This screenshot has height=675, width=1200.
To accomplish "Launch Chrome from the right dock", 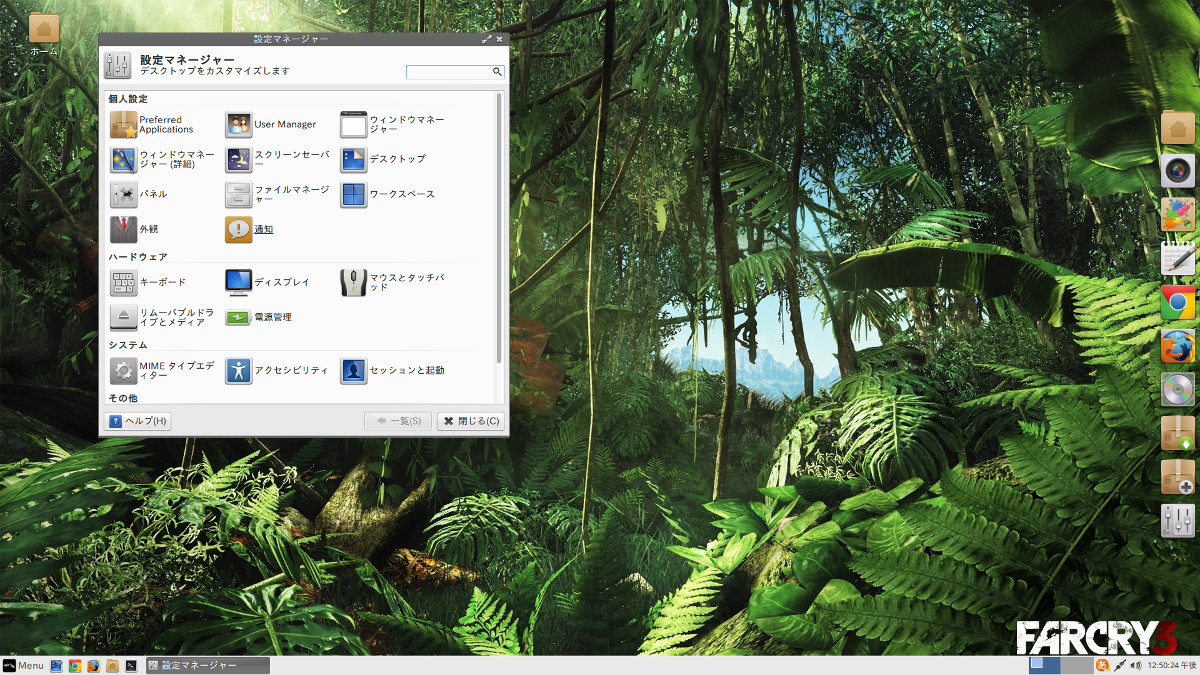I will point(1178,302).
